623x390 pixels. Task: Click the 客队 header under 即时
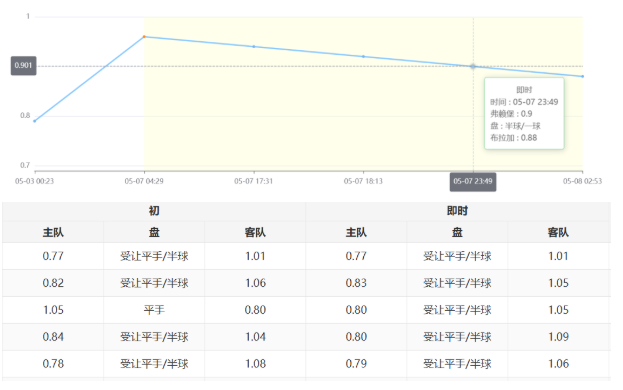[558, 232]
